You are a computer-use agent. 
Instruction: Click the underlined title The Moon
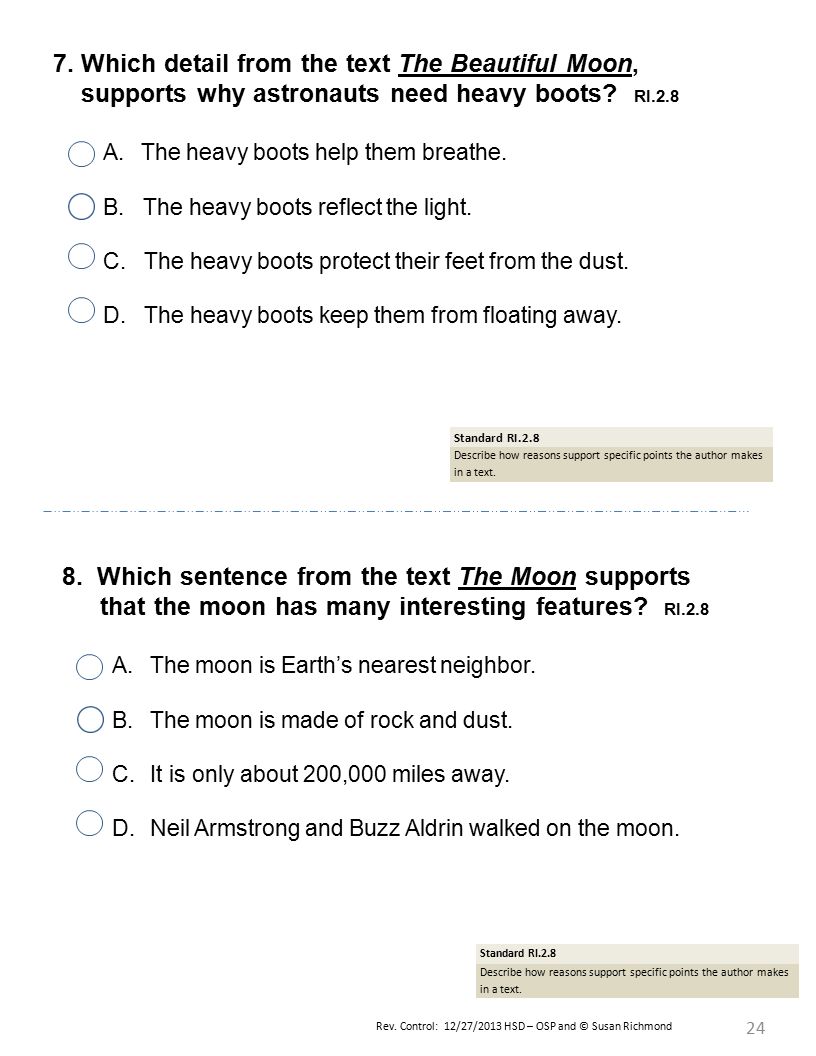pos(518,577)
